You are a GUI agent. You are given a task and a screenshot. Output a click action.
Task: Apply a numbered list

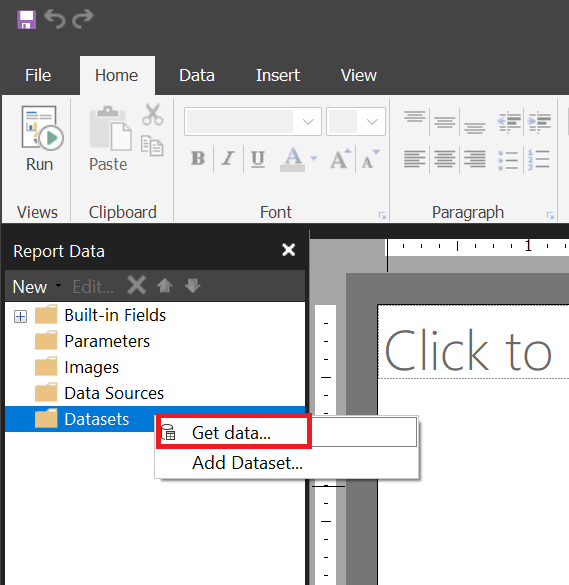[x=538, y=160]
